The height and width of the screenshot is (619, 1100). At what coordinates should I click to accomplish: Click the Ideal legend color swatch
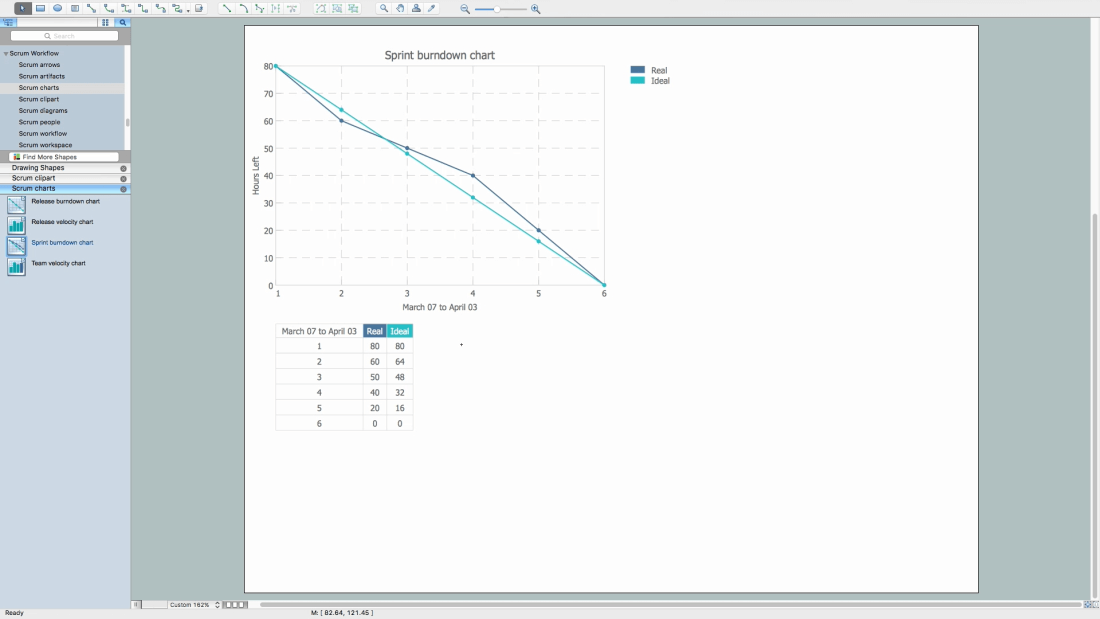coord(637,80)
